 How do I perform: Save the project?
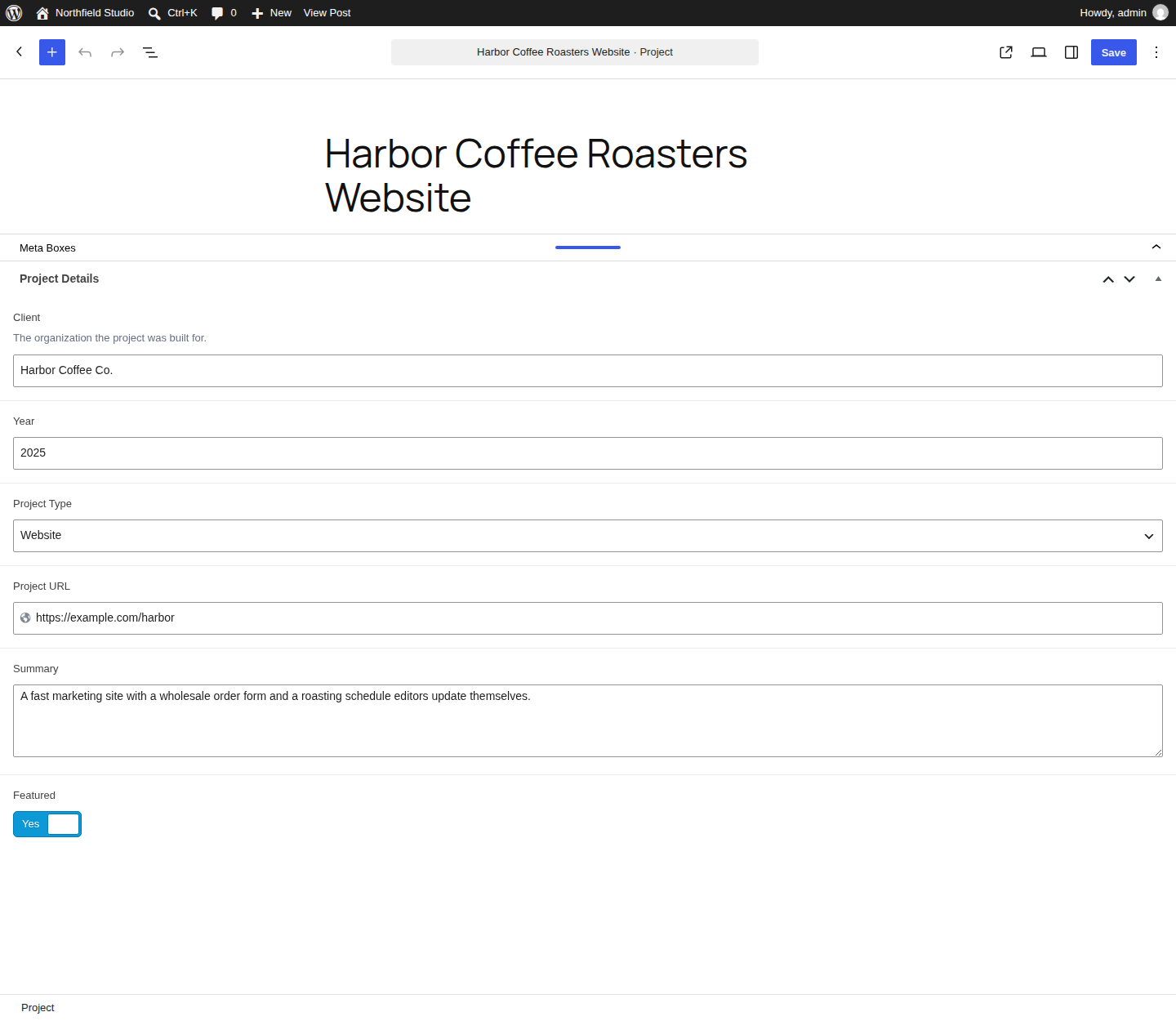[1114, 52]
